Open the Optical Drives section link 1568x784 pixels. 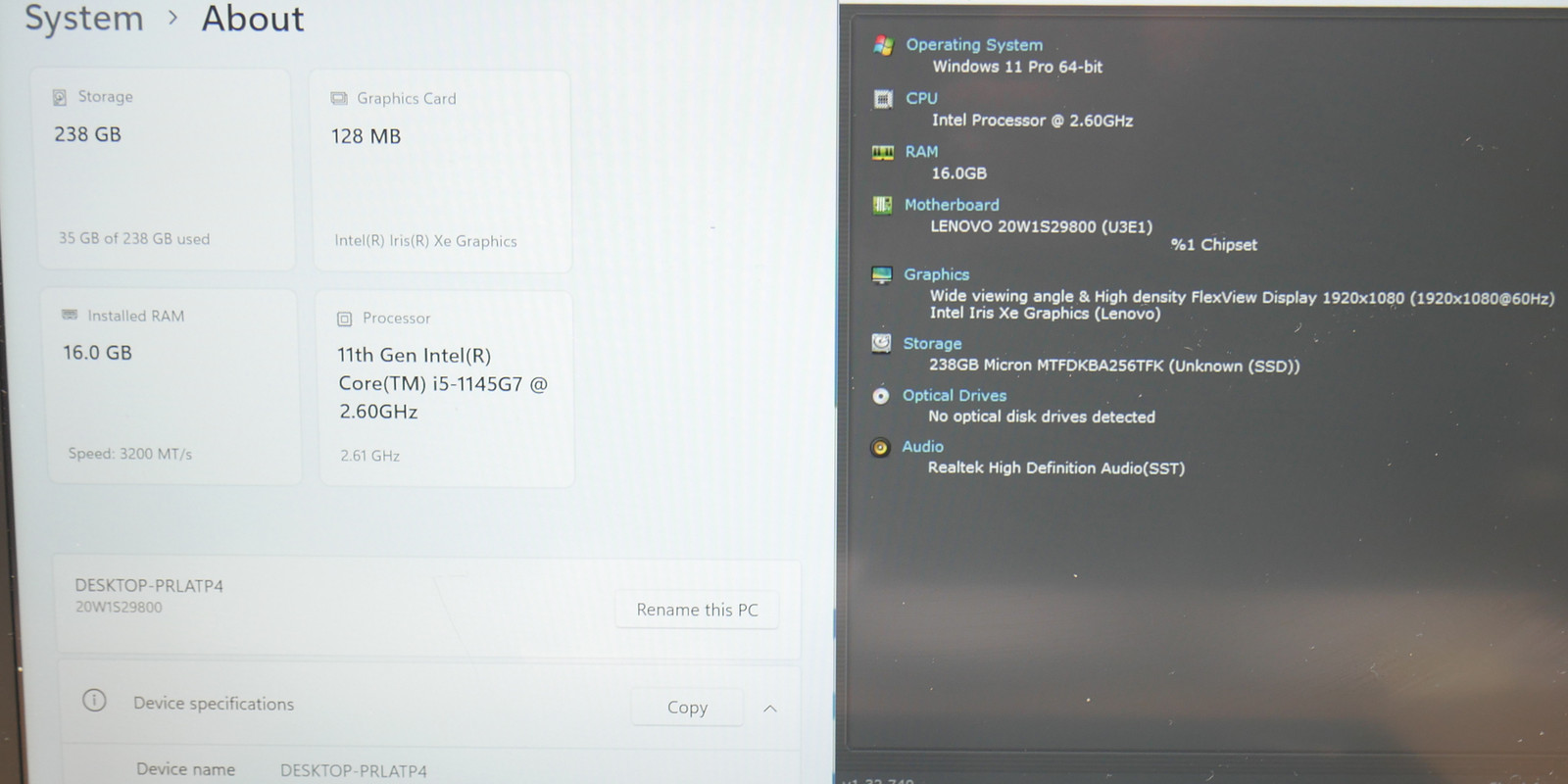955,396
